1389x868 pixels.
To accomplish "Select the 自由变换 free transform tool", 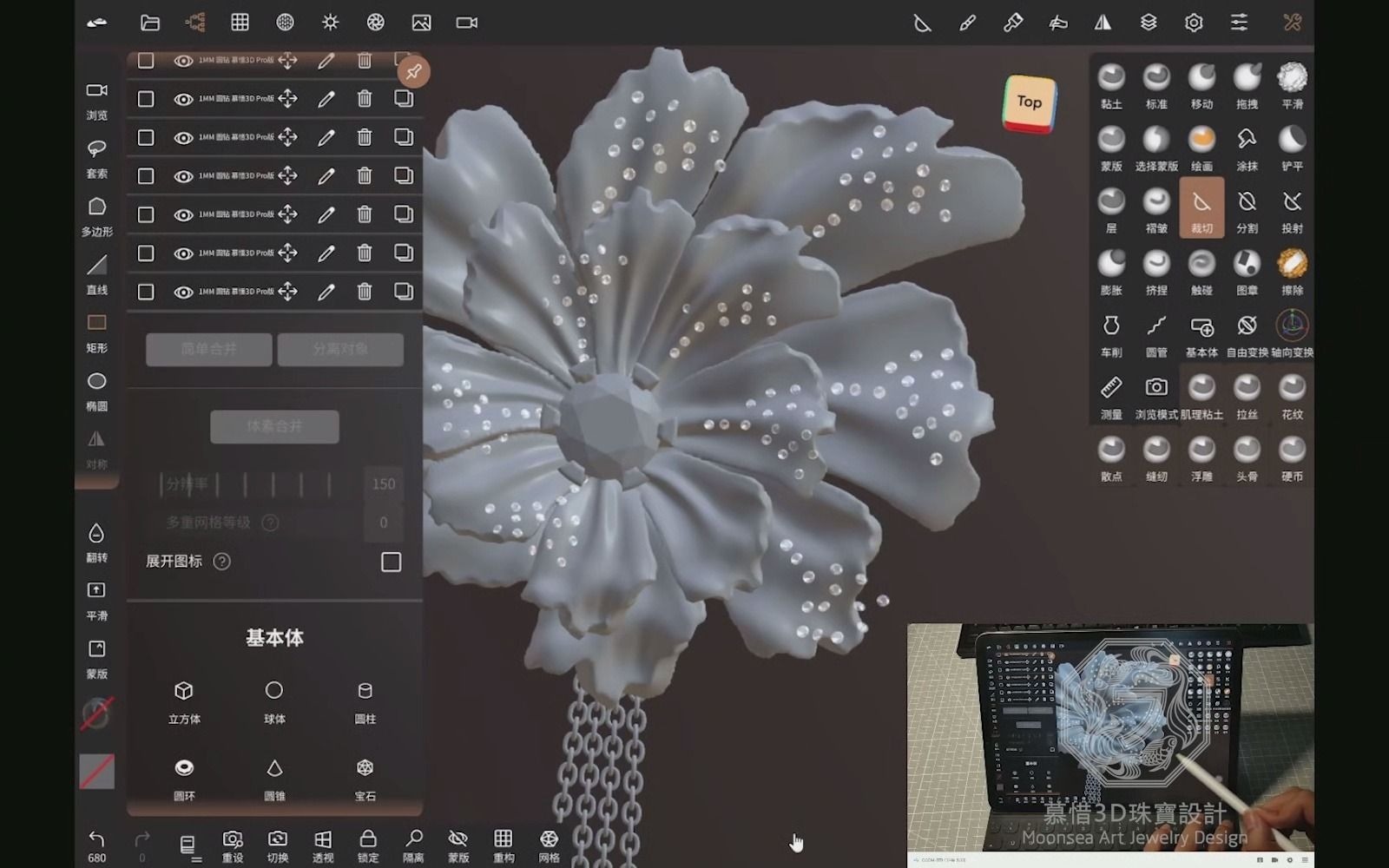I will point(1247,334).
